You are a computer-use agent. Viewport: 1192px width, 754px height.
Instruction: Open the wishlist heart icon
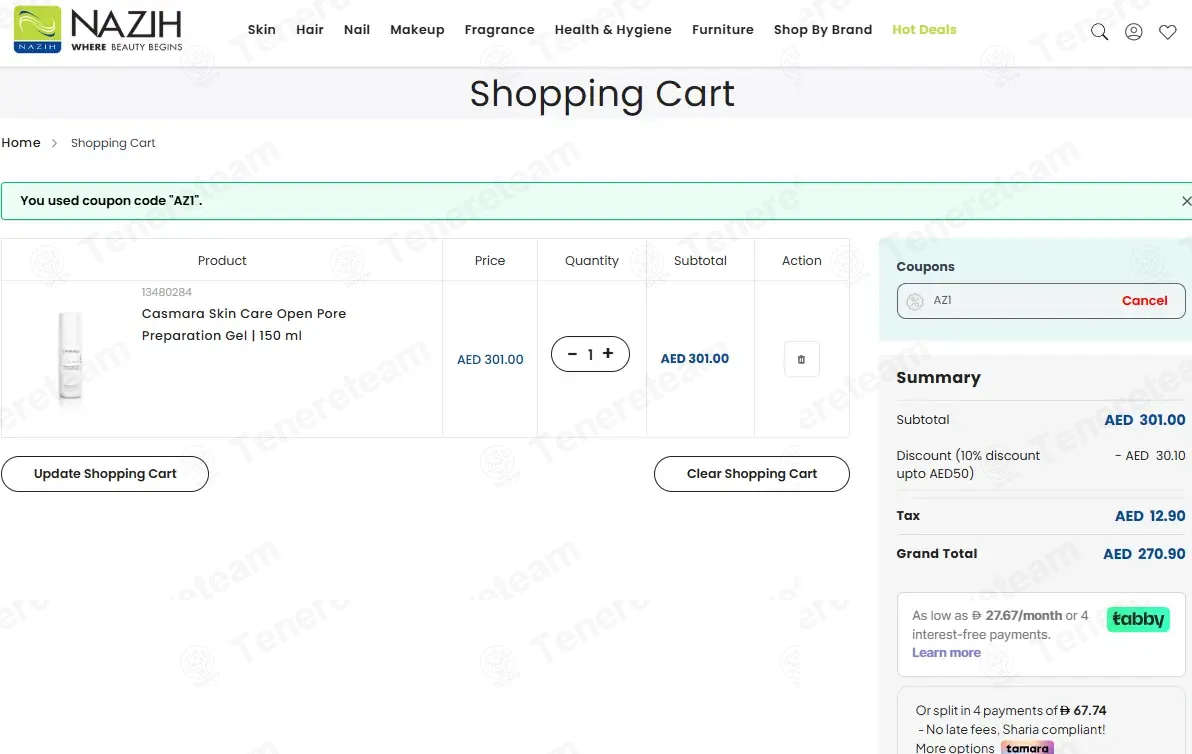[x=1168, y=31]
